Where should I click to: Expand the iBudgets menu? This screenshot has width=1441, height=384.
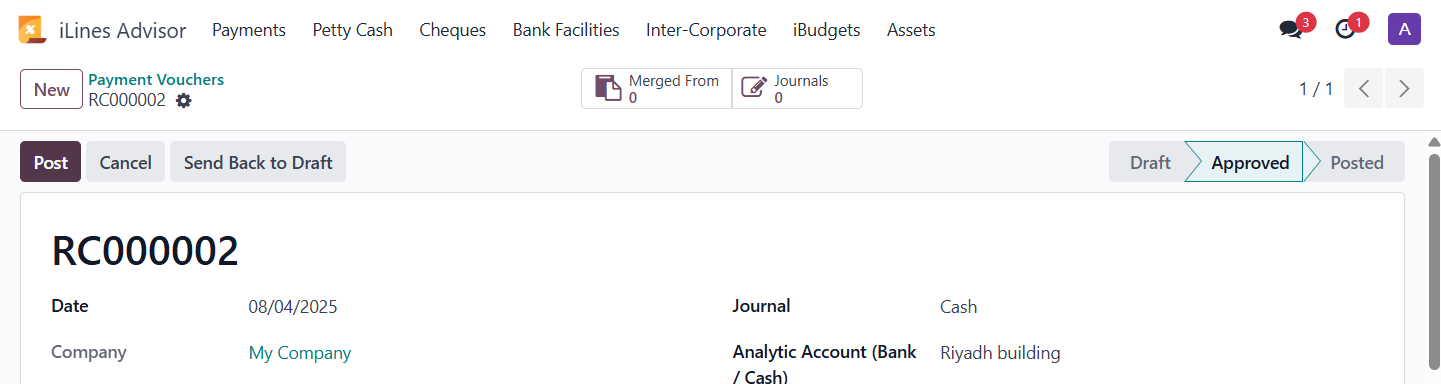pyautogui.click(x=826, y=30)
